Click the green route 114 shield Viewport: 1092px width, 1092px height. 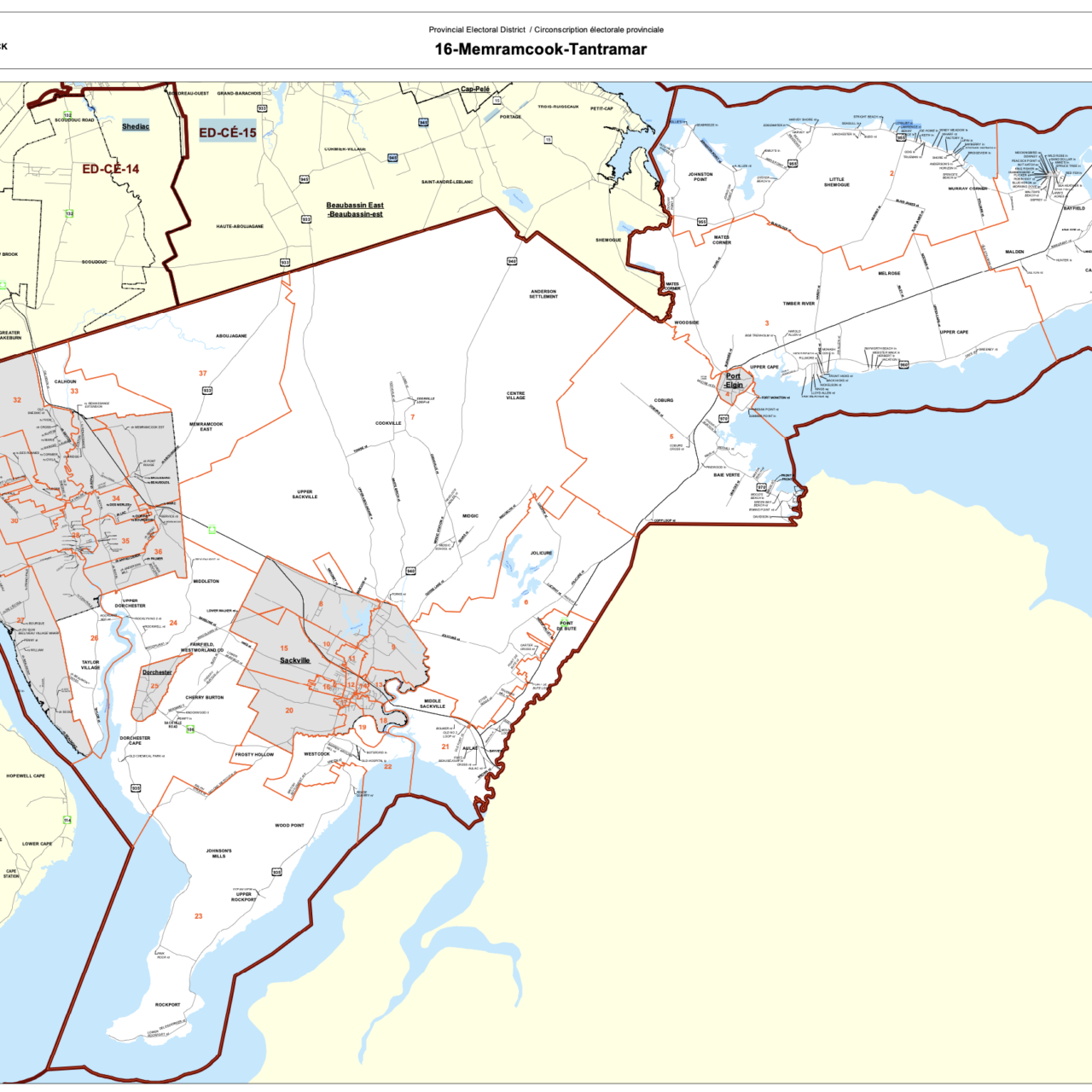[67, 821]
